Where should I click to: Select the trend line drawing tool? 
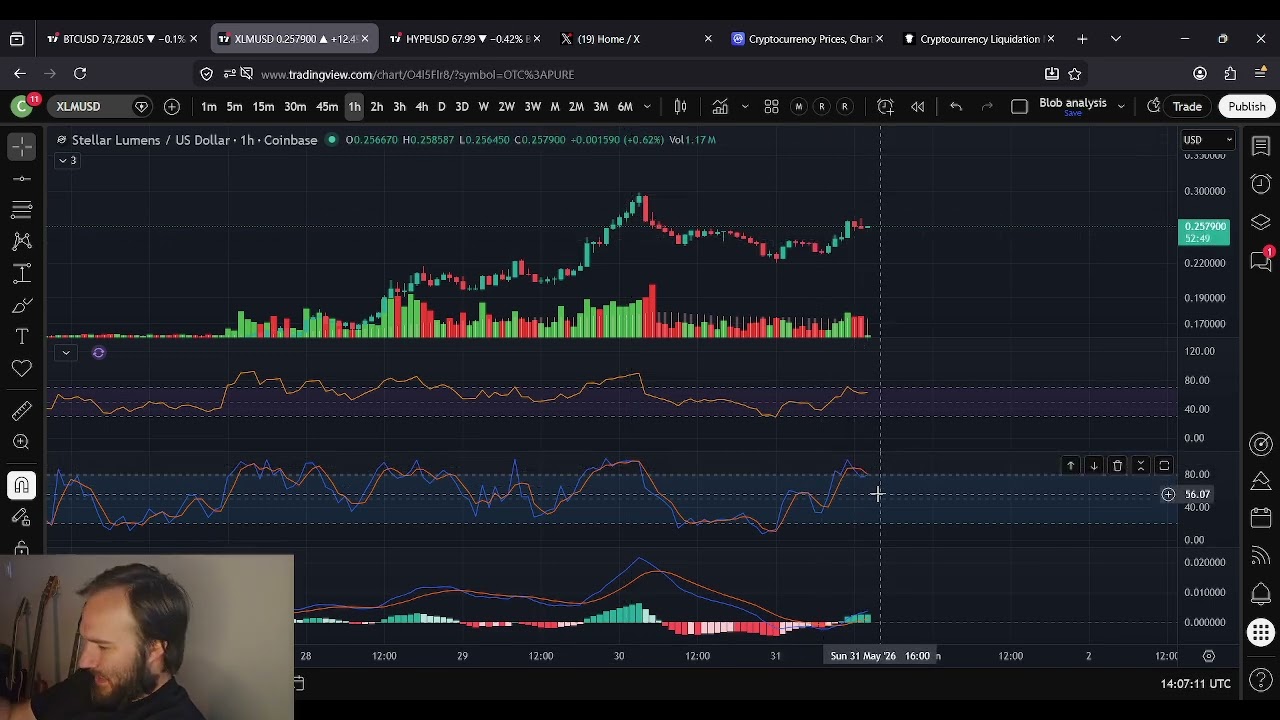pos(21,178)
